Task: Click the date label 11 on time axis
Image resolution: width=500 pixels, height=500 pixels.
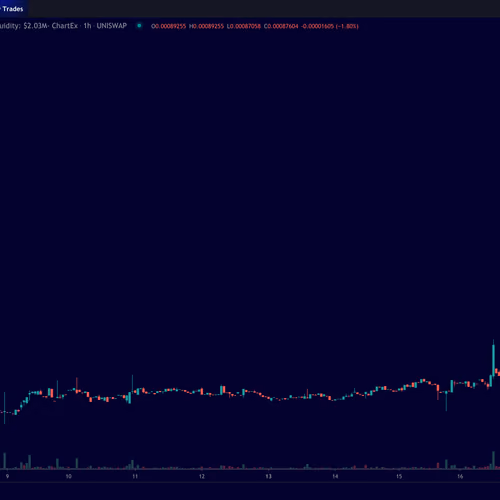Action: pos(135,476)
